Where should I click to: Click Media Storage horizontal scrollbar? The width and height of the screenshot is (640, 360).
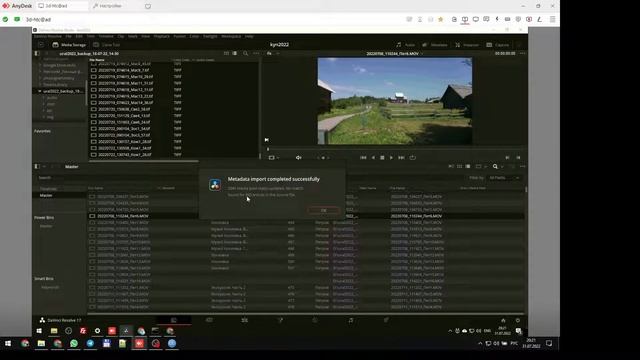click(144, 161)
